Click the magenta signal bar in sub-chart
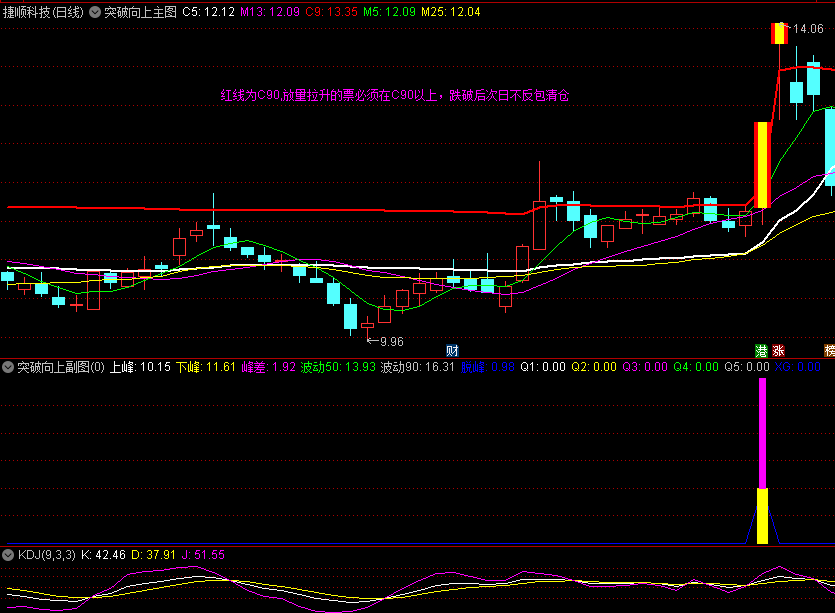Screen dimensions: 835x613 click(x=763, y=433)
